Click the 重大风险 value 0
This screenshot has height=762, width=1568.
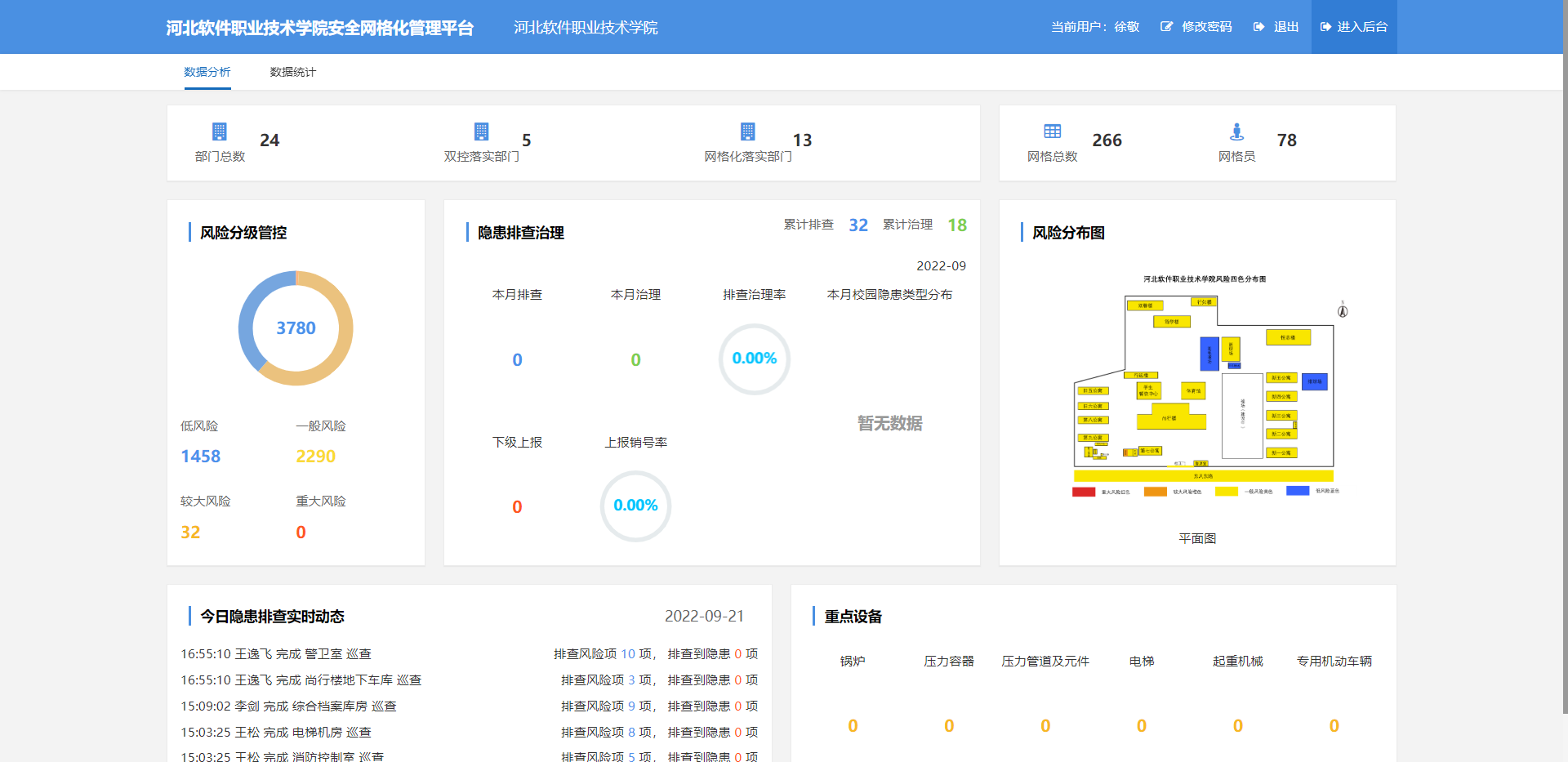301,533
